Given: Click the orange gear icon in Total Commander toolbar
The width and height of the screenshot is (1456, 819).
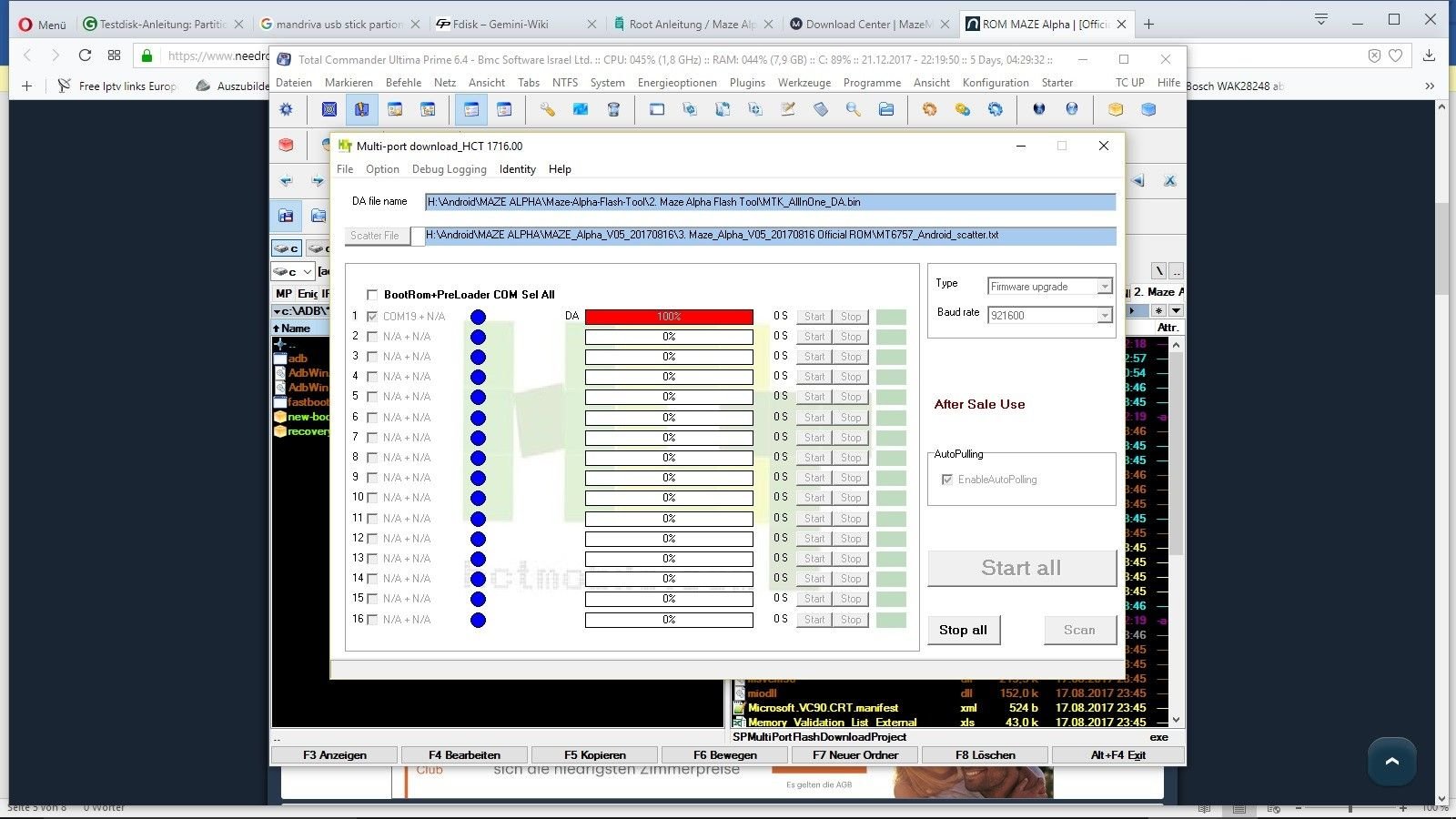Looking at the screenshot, I should (x=929, y=109).
